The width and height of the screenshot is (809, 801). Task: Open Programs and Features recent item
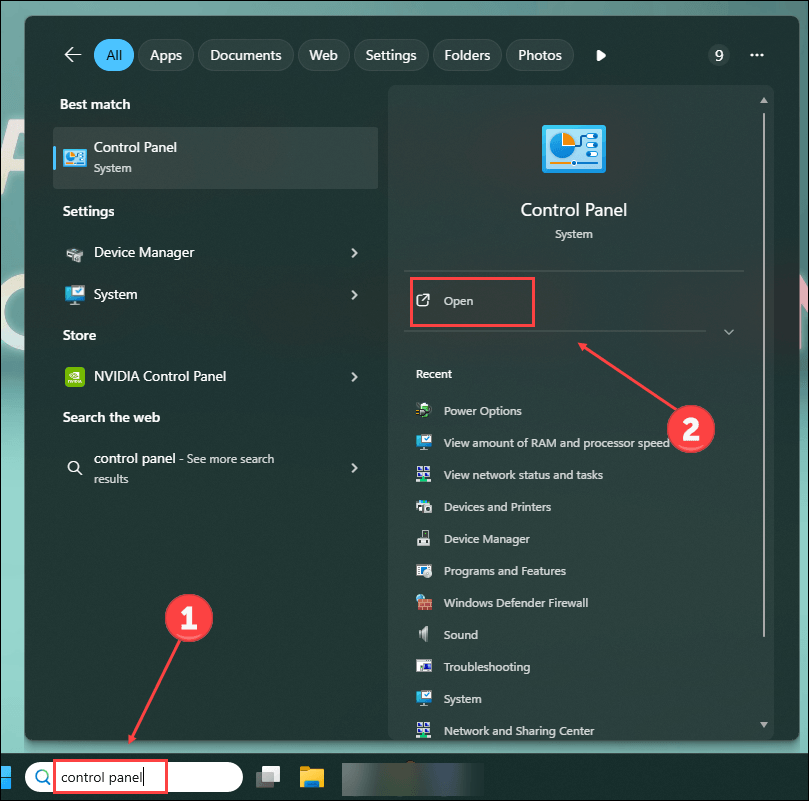504,571
